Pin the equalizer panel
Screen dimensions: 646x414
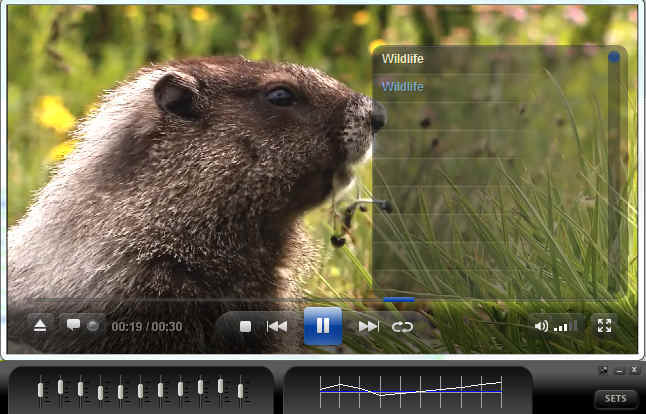(x=603, y=370)
